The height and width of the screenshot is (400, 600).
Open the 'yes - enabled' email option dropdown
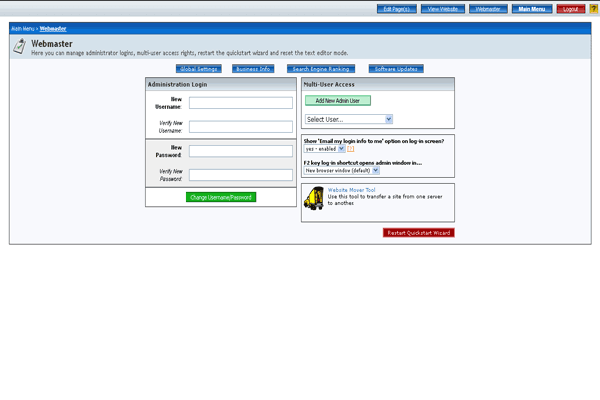(x=325, y=149)
